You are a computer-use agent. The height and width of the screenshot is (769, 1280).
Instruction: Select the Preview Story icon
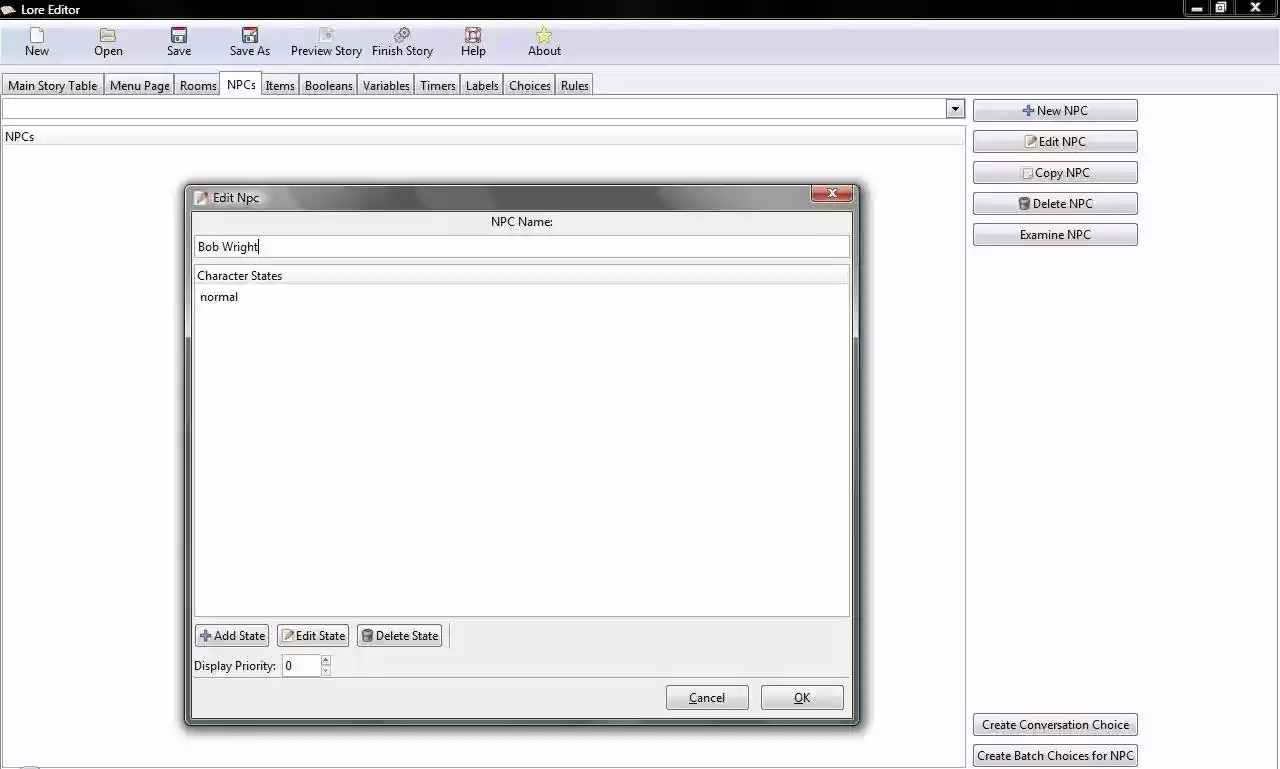pyautogui.click(x=325, y=34)
